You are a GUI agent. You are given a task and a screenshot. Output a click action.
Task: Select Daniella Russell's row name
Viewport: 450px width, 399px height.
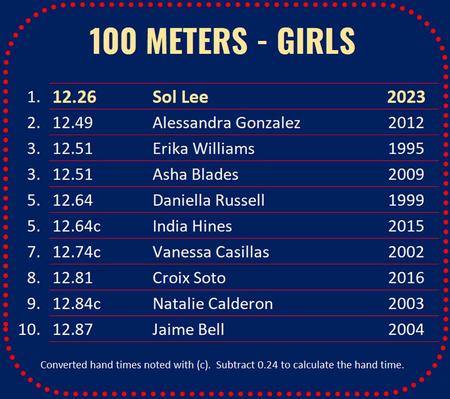click(209, 200)
